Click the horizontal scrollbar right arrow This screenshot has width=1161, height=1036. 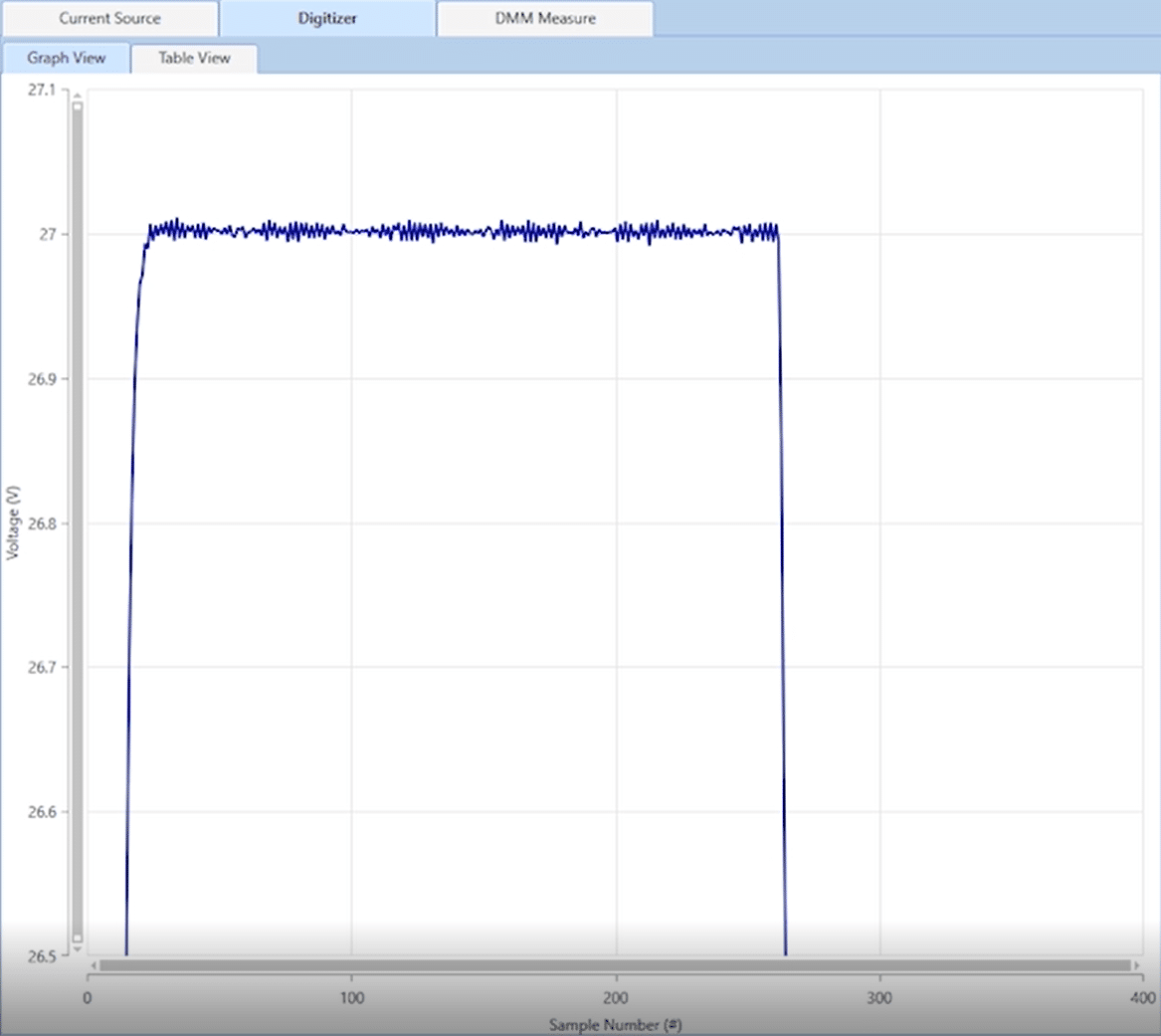coord(1136,965)
